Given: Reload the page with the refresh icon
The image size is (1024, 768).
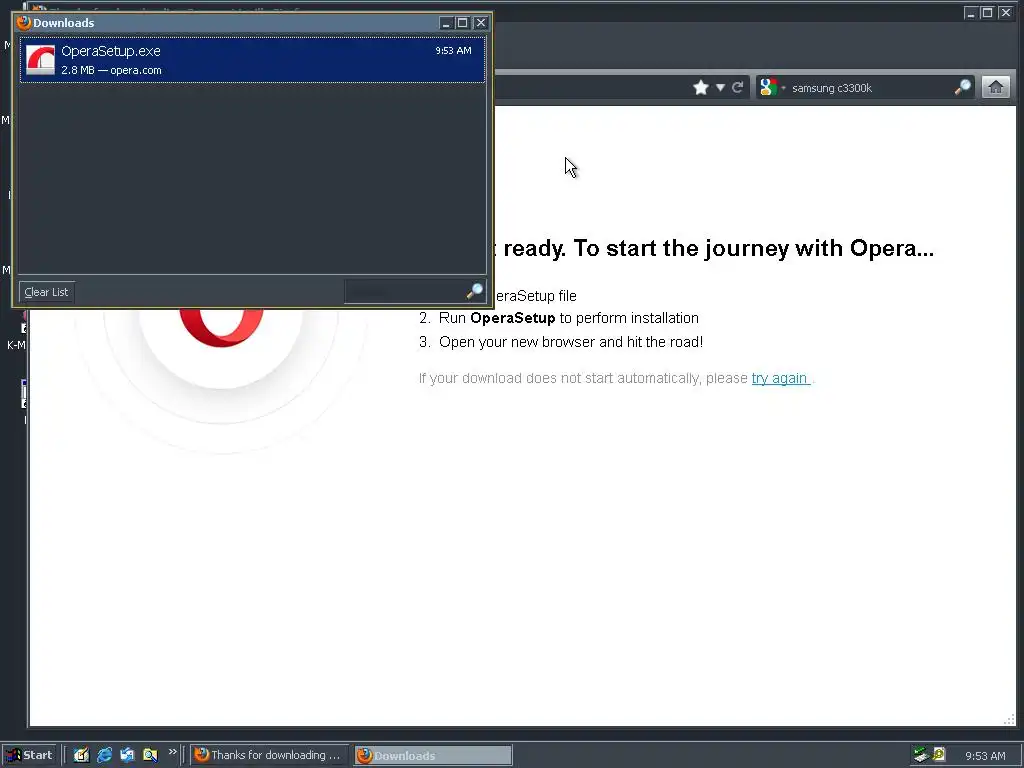Looking at the screenshot, I should point(738,88).
